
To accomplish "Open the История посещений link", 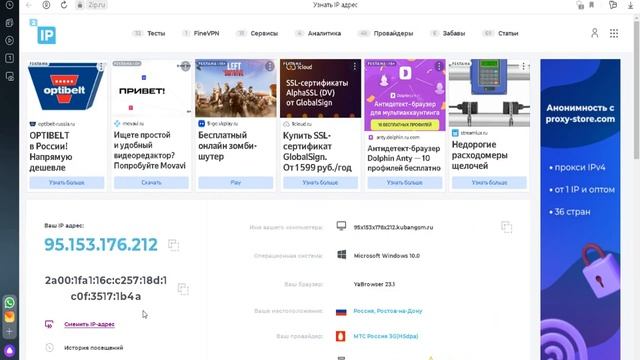I will pos(93,348).
